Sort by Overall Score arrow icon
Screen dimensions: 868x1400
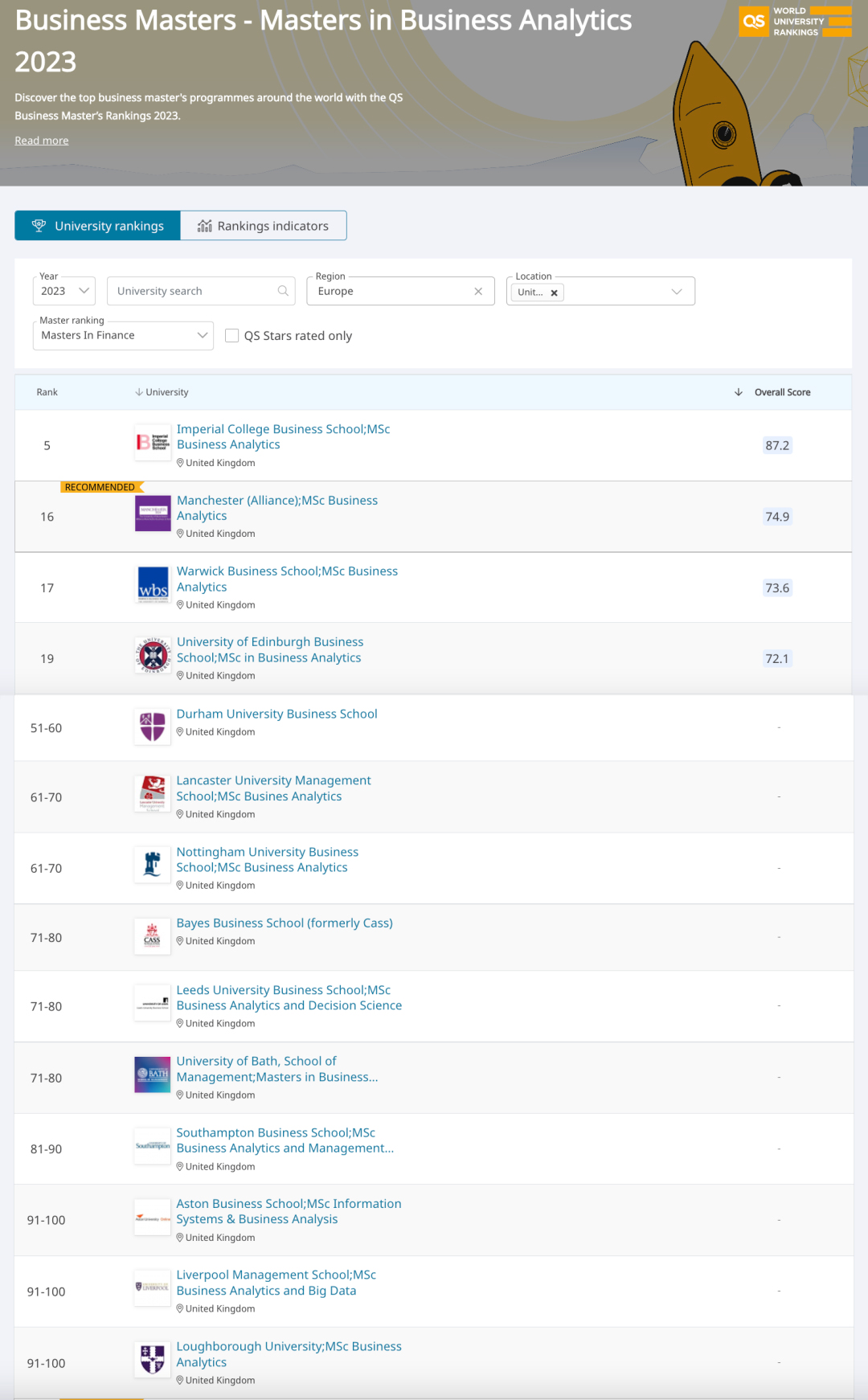738,392
